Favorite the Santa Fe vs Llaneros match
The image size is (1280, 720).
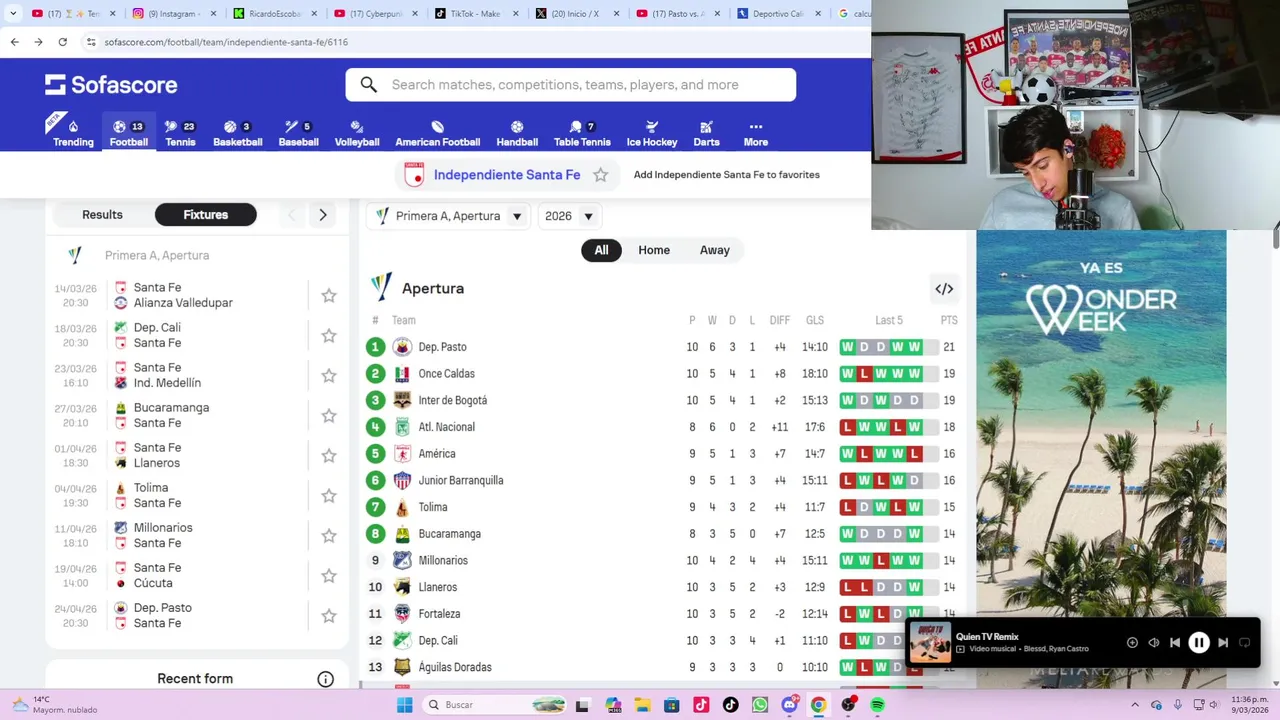click(x=328, y=455)
